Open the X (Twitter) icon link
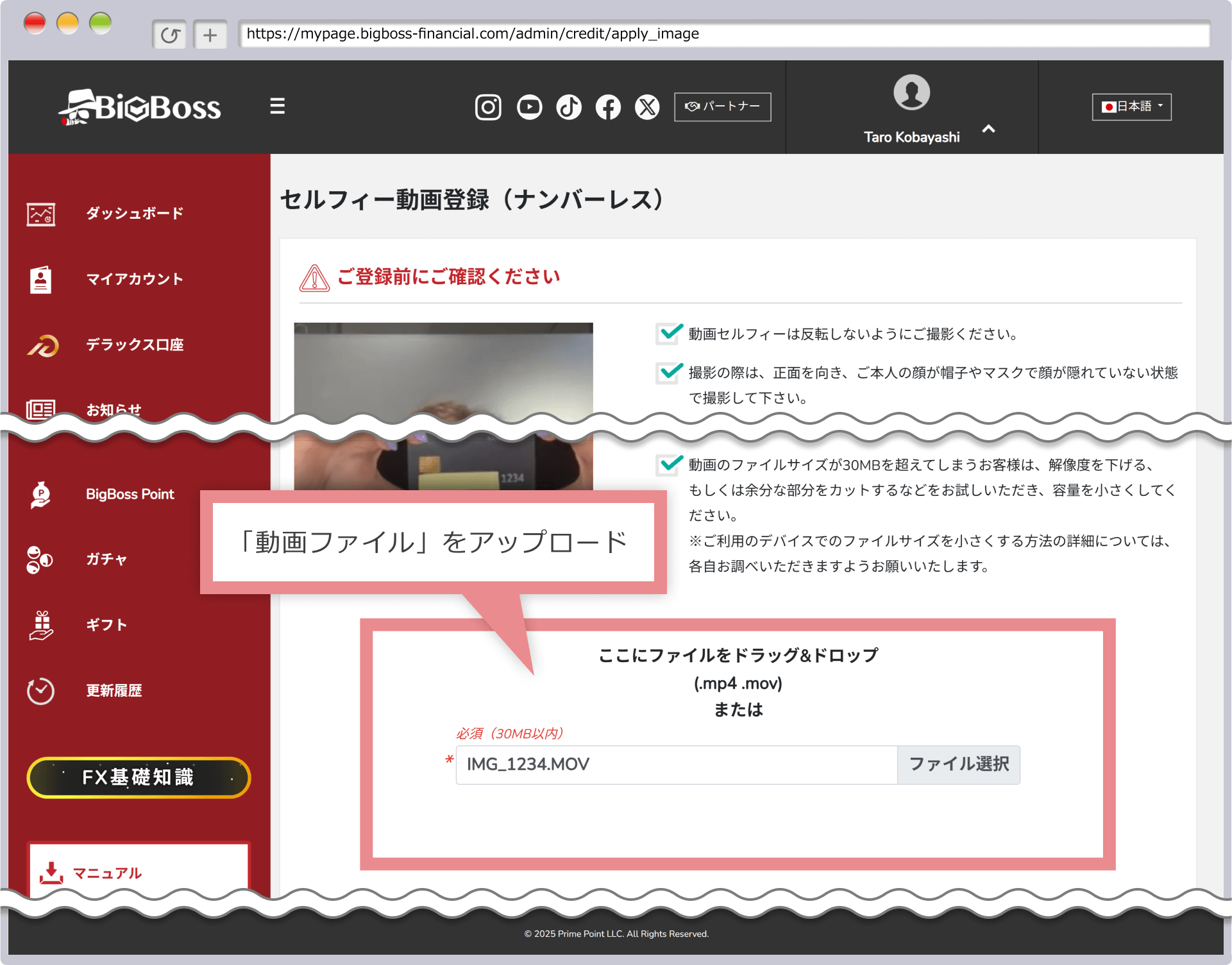Viewport: 1232px width, 965px height. tap(647, 107)
